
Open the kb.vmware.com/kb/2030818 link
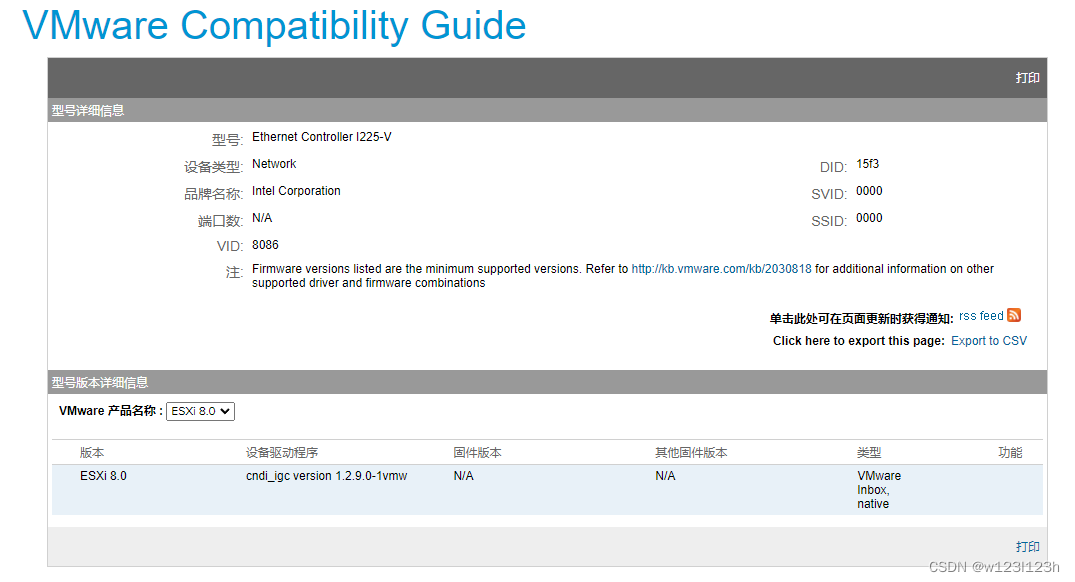point(721,269)
